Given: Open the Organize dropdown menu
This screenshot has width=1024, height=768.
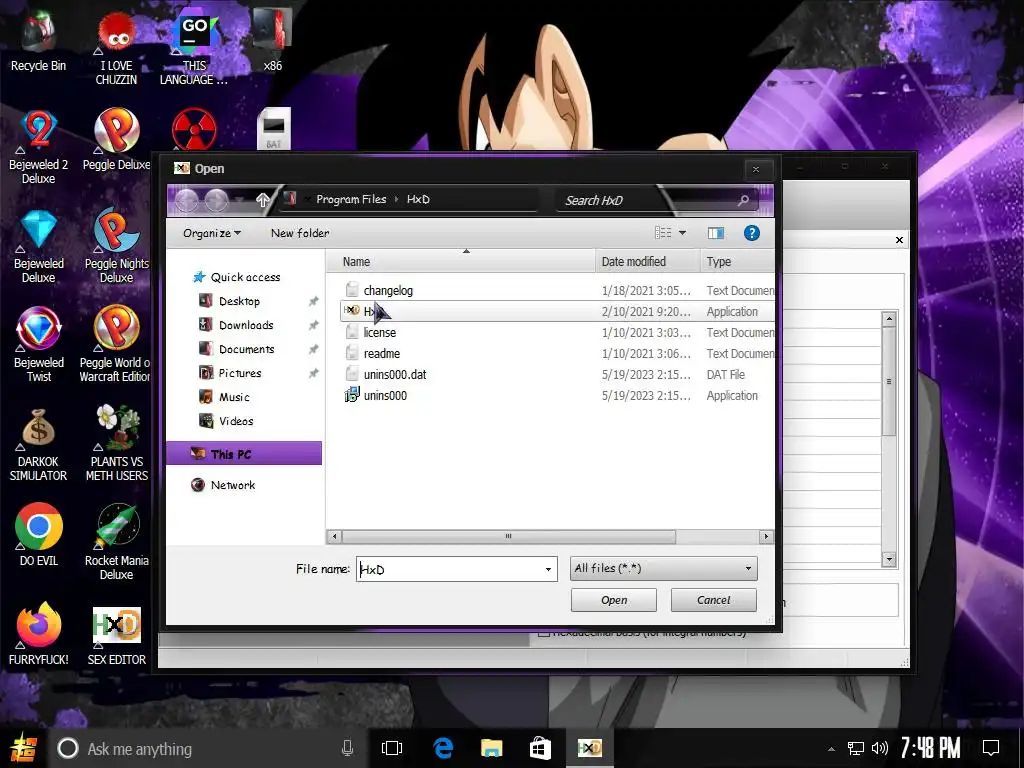Looking at the screenshot, I should coord(212,233).
